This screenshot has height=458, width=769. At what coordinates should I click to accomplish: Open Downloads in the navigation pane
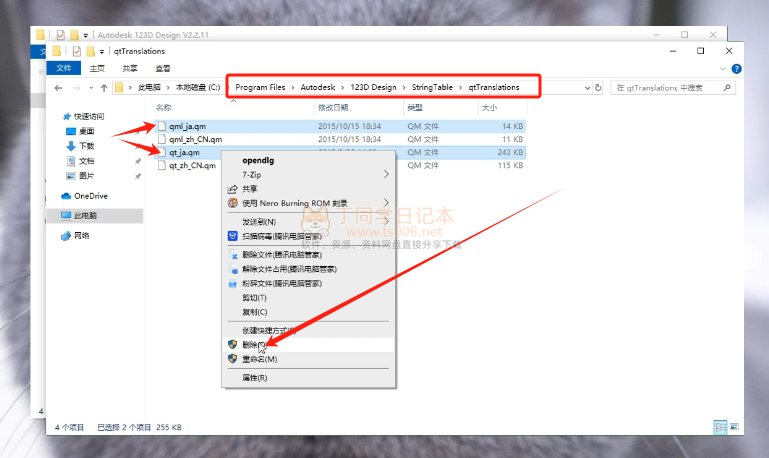(x=80, y=146)
